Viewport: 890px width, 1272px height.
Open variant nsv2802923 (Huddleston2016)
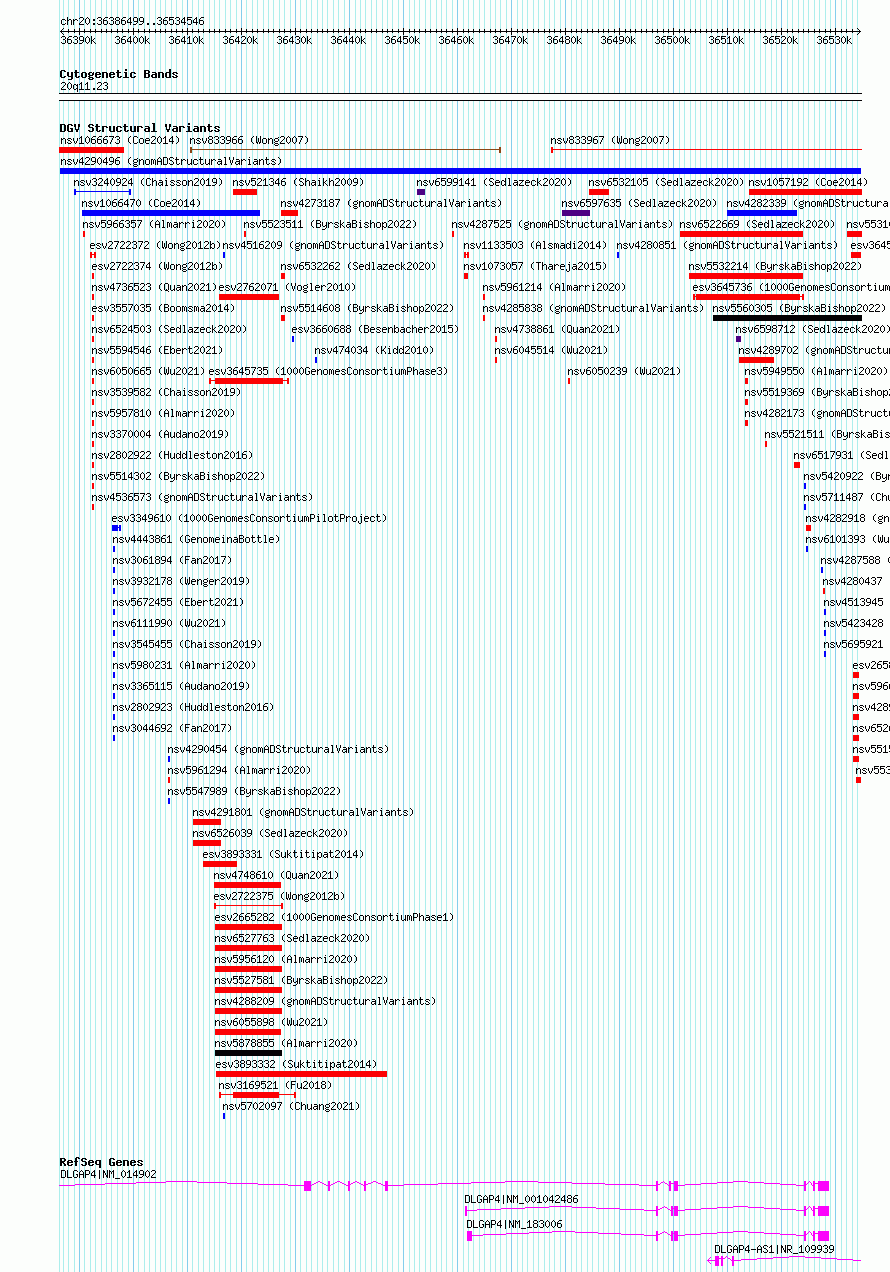click(x=192, y=708)
